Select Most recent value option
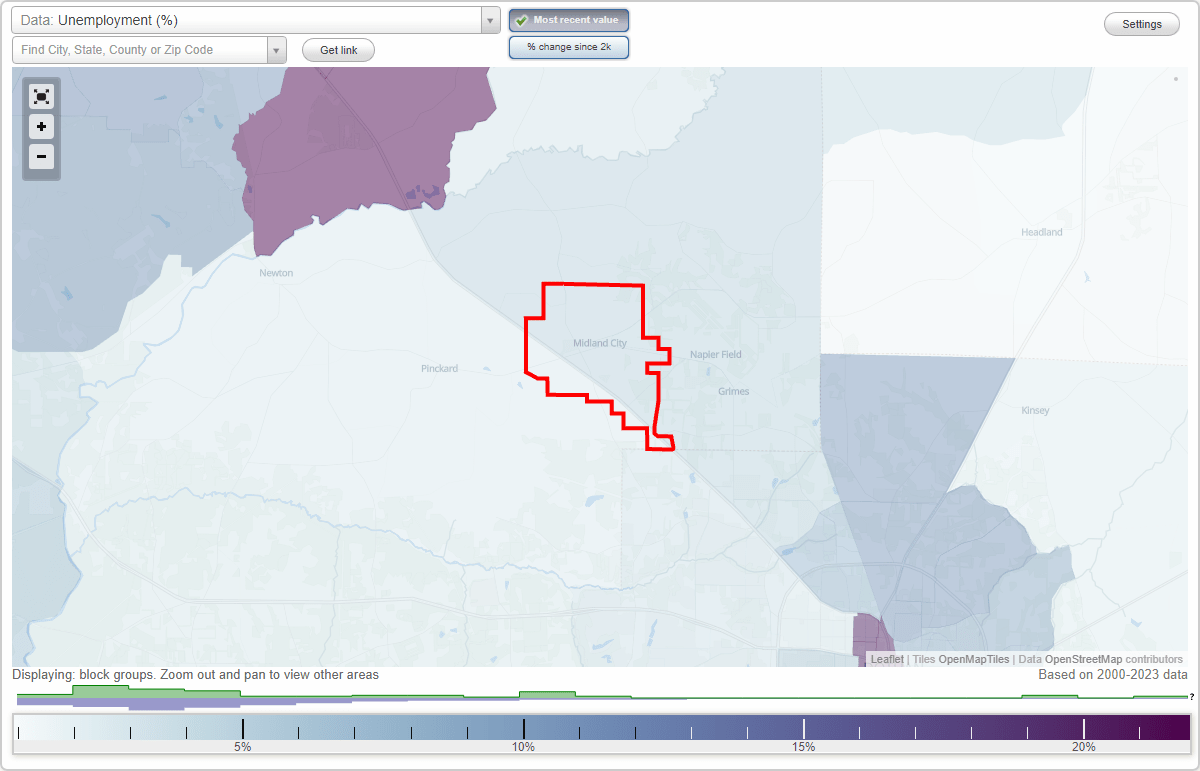 (569, 20)
